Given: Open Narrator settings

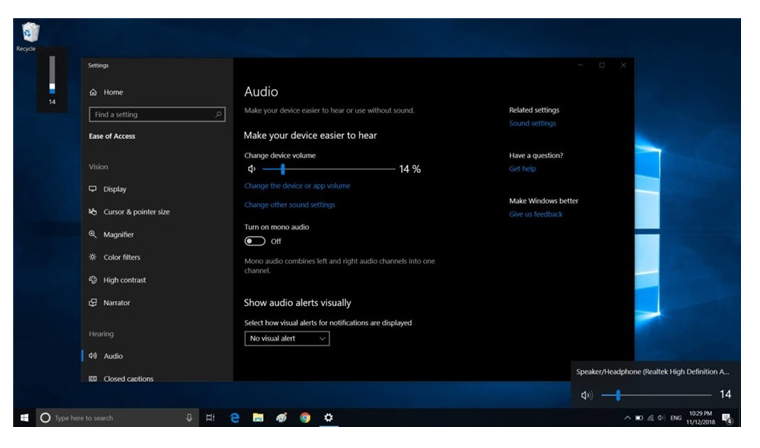Looking at the screenshot, I should click(x=110, y=303).
